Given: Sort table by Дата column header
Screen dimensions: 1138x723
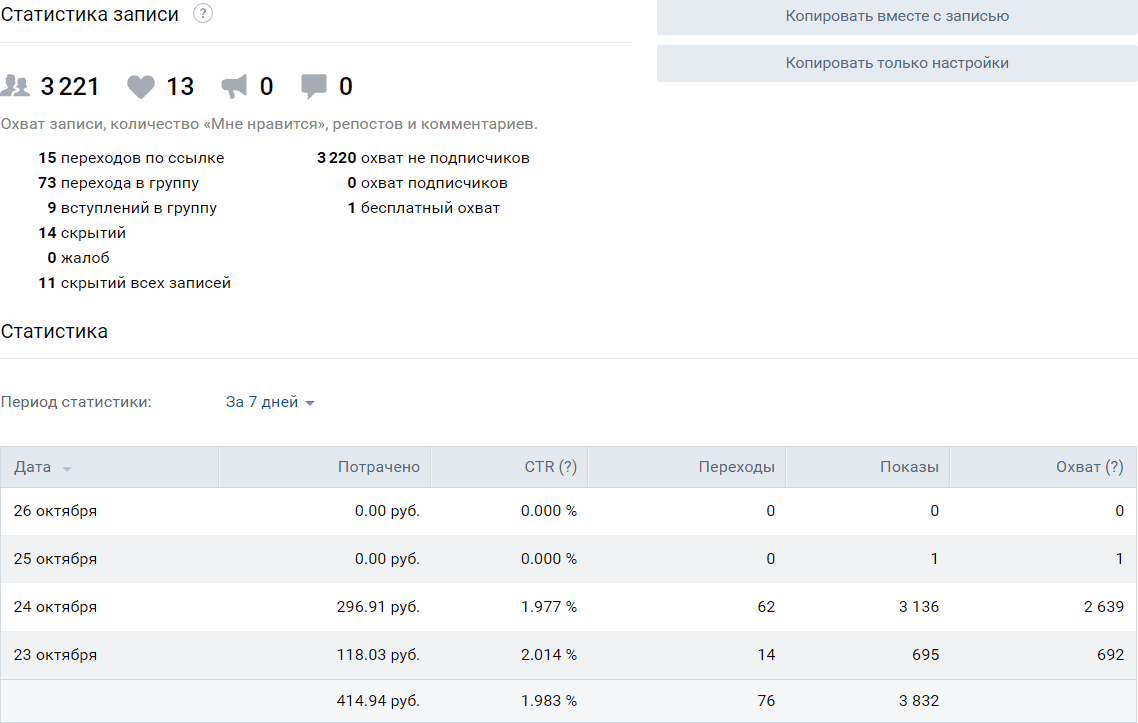Looking at the screenshot, I should tap(33, 467).
